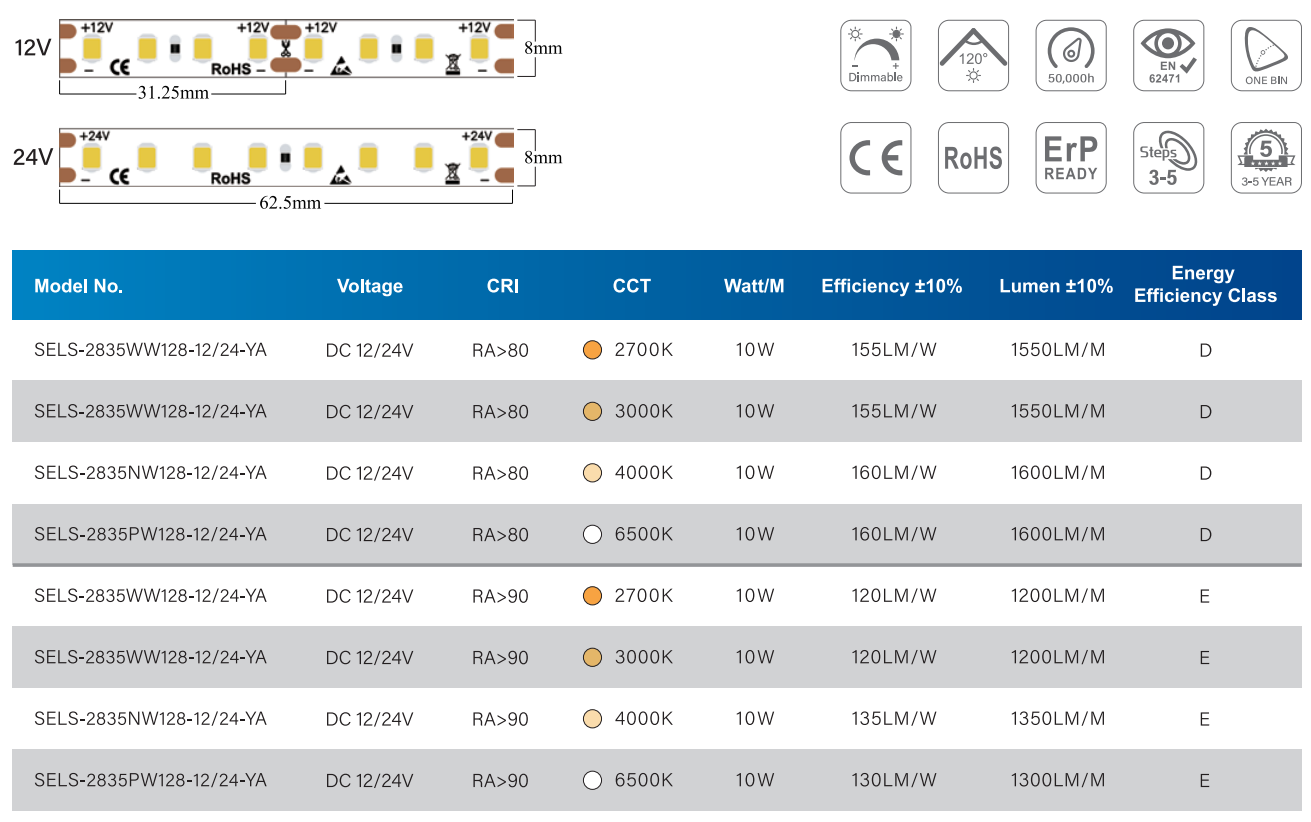Click the EN 62471 eye safety icon
Image resolution: width=1311 pixels, height=822 pixels.
point(1168,55)
